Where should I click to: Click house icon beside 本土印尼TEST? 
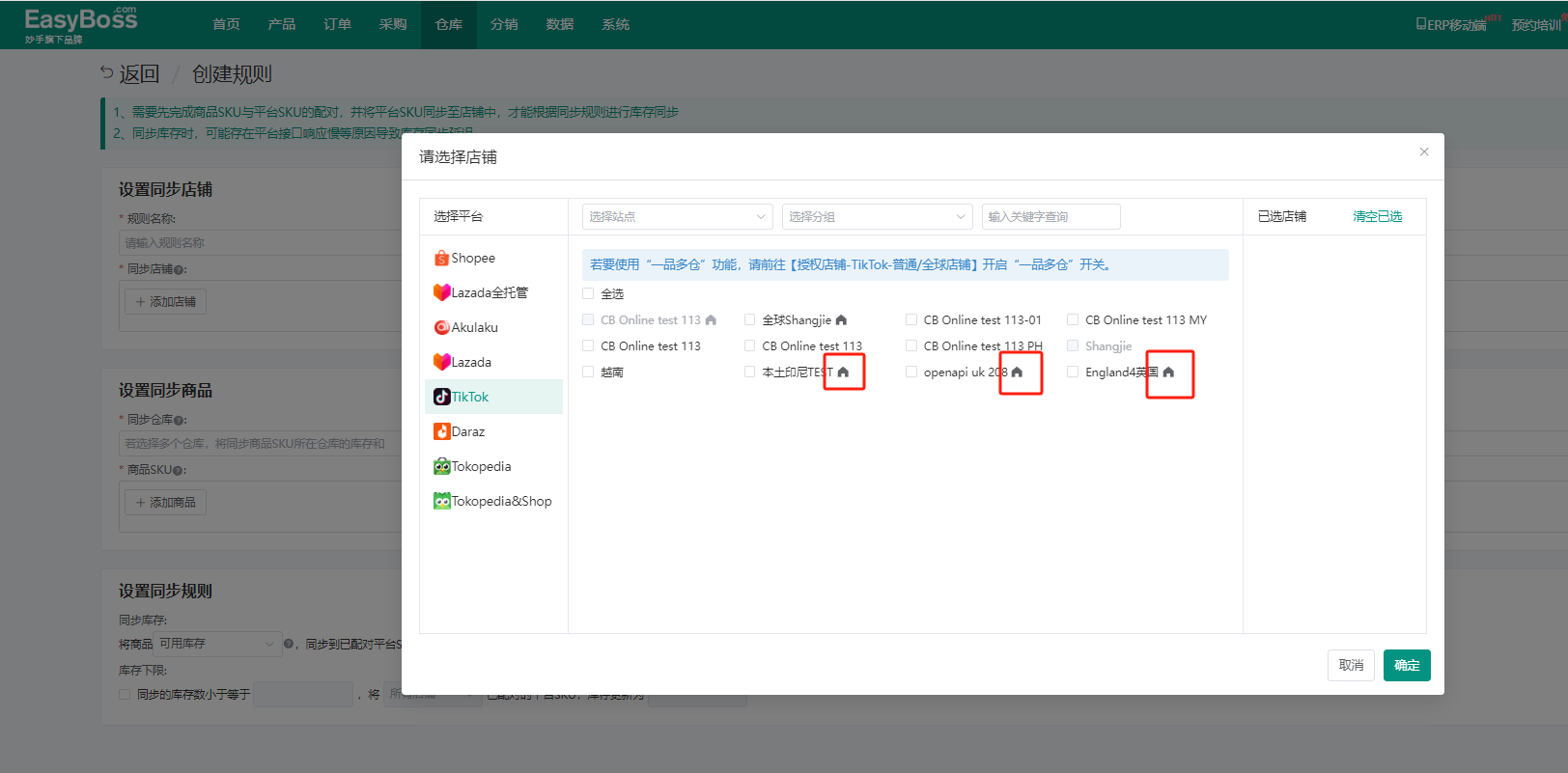843,372
